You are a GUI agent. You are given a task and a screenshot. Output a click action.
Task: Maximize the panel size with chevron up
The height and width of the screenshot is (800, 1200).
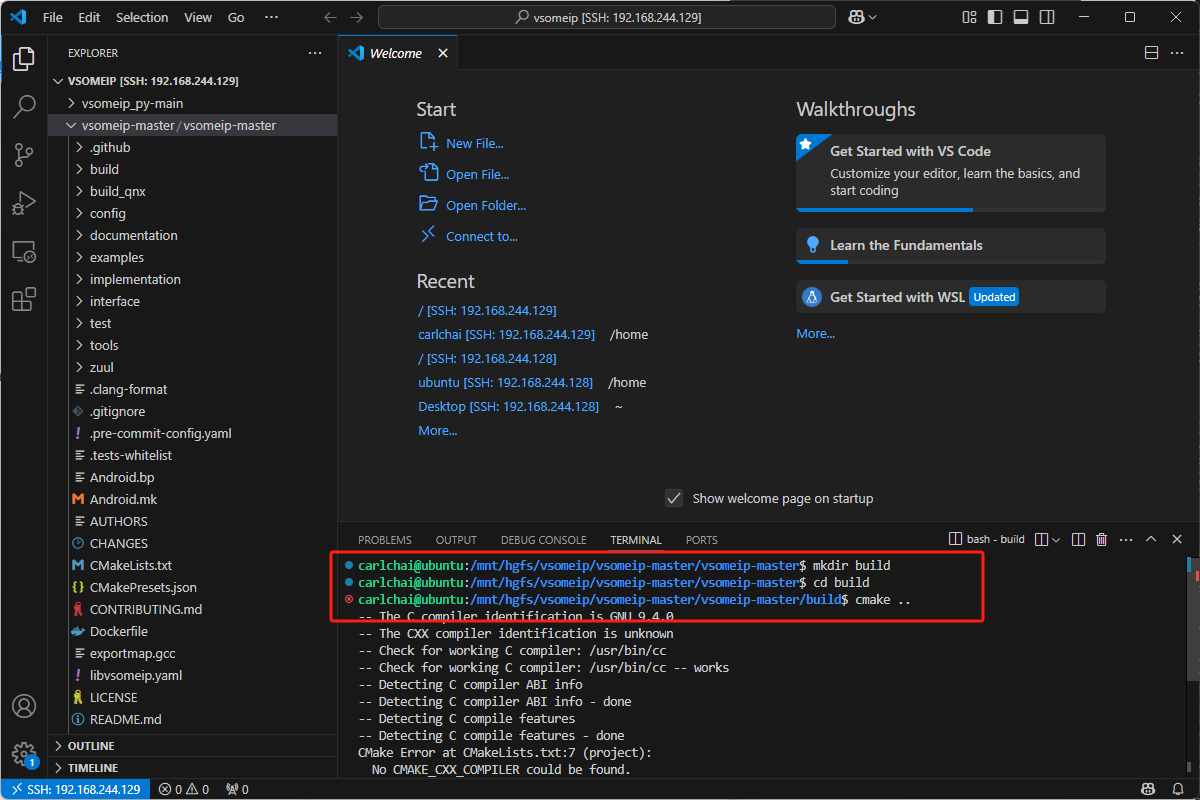[1150, 539]
